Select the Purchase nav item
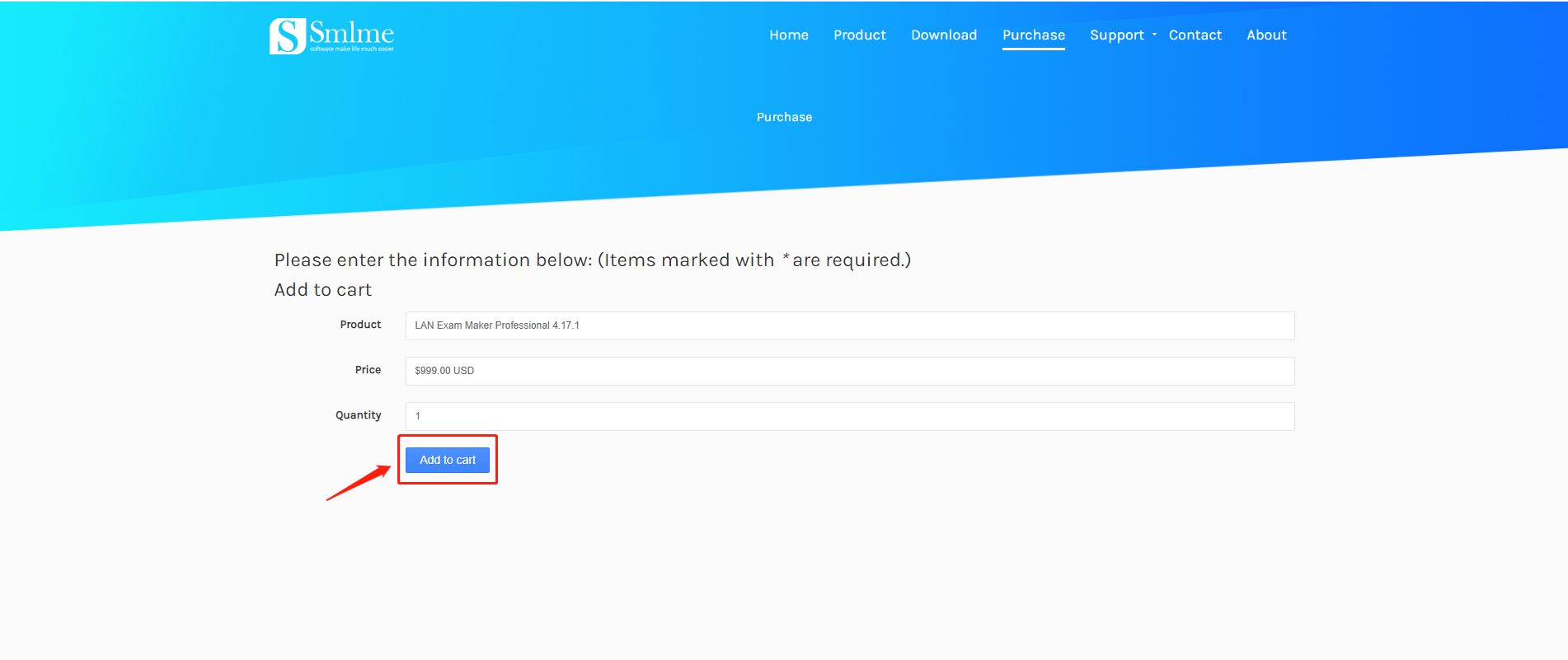Viewport: 1568px width, 660px height. tap(1034, 35)
